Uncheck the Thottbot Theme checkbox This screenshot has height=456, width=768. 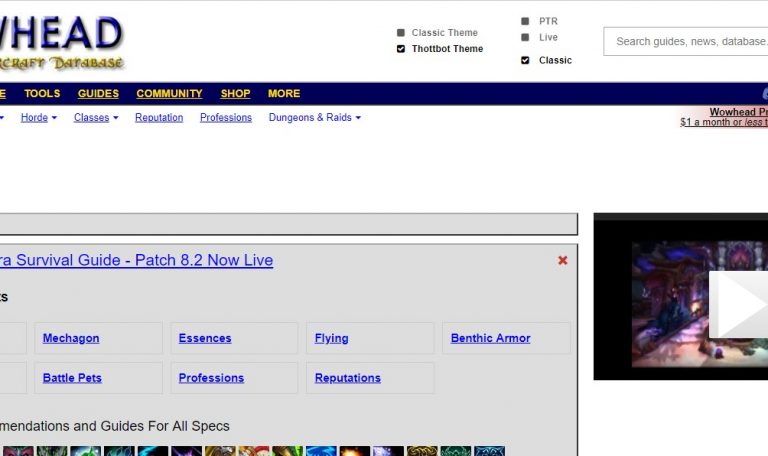[x=401, y=49]
